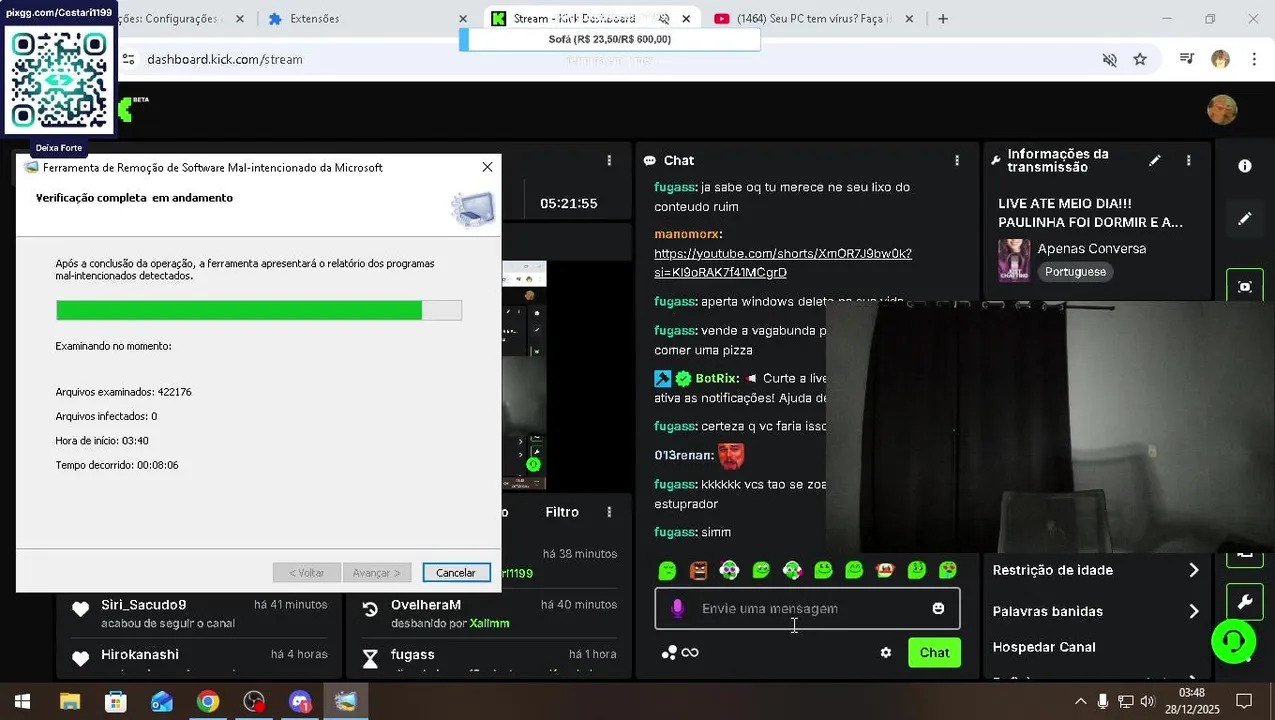Screen dimensions: 1275x720
Task: Insert the brown angry face emote
Action: (x=698, y=570)
